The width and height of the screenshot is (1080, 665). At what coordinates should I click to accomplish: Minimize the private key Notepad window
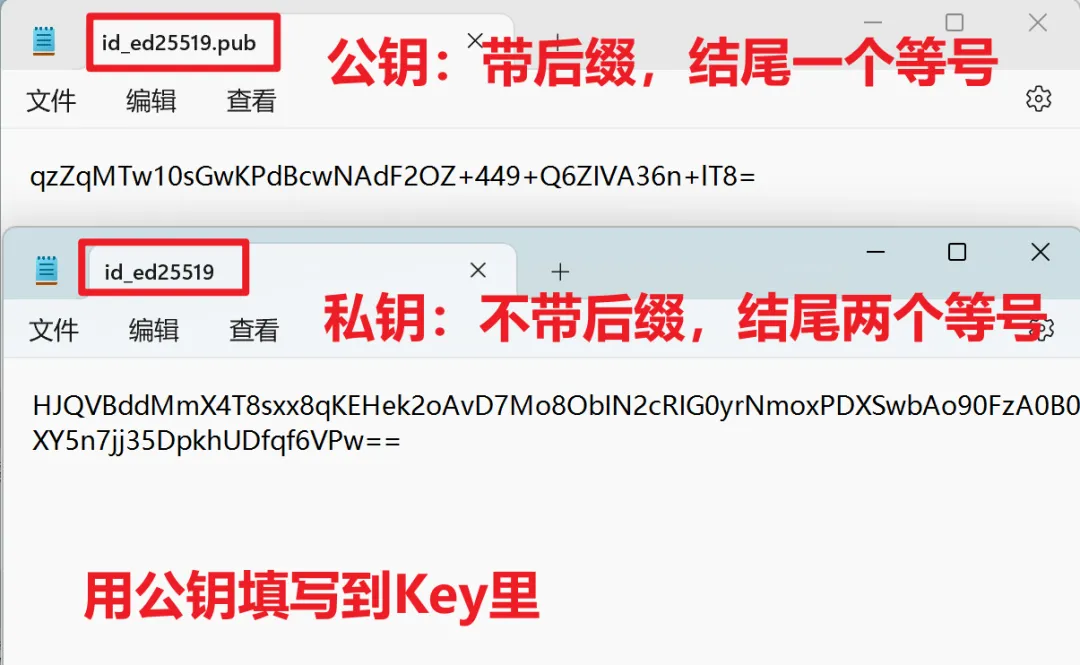tap(875, 252)
